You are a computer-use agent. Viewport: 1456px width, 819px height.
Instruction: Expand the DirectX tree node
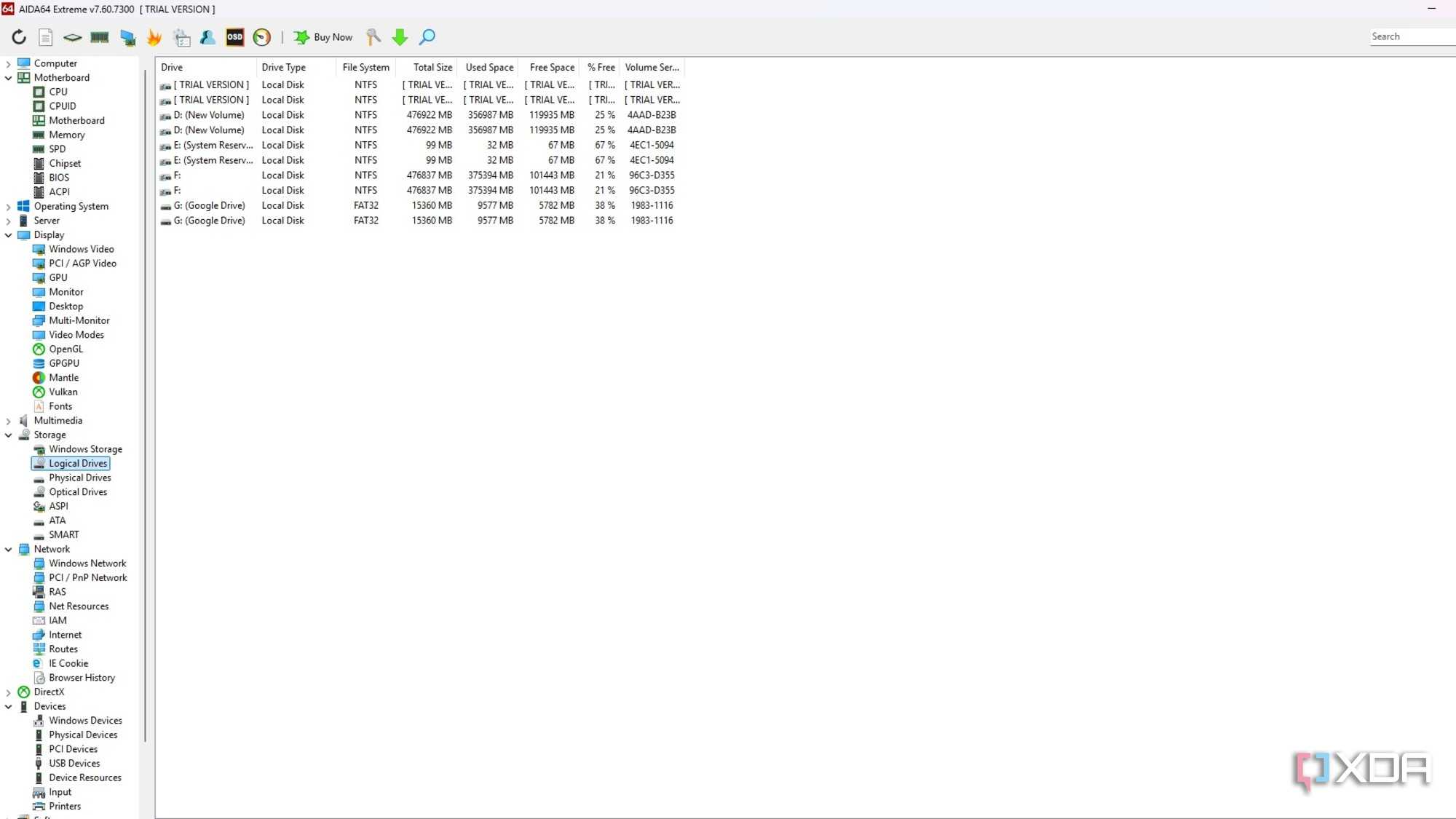[8, 693]
